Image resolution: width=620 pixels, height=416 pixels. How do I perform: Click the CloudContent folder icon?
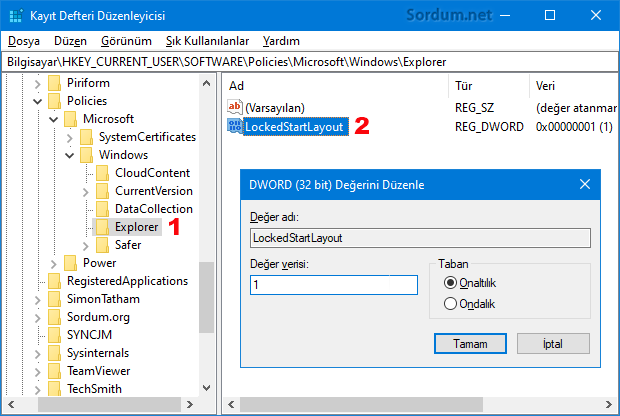(102, 173)
